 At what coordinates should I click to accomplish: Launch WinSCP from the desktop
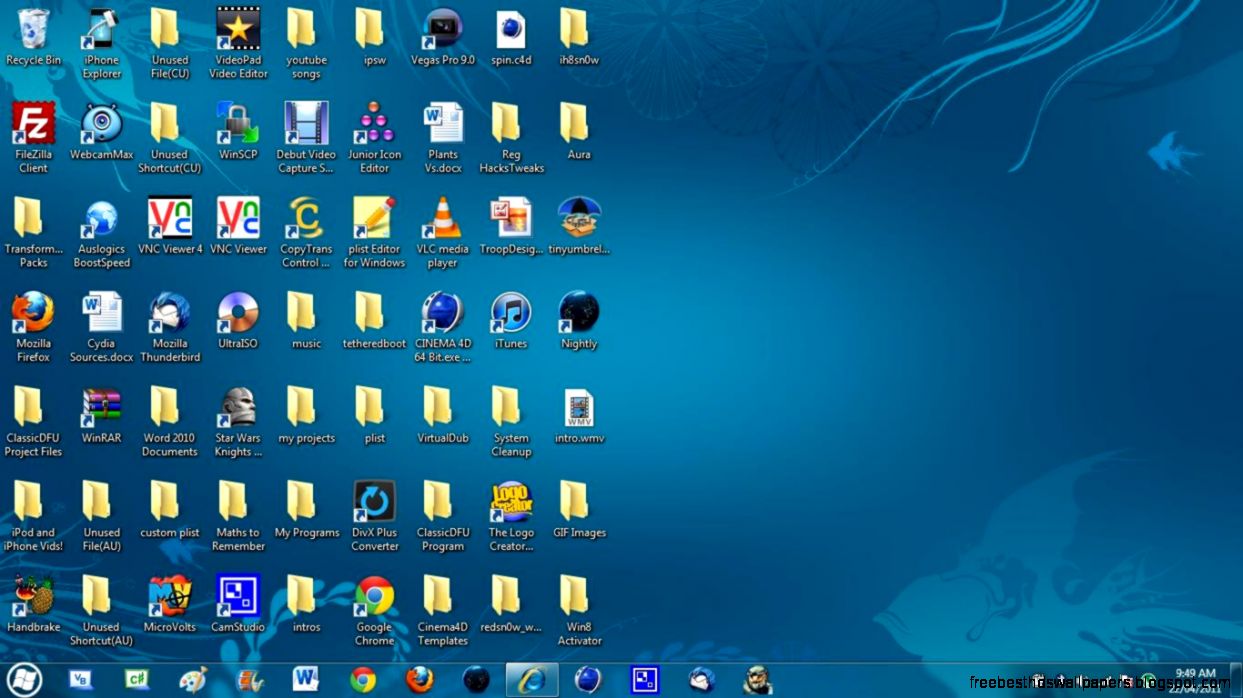click(238, 132)
